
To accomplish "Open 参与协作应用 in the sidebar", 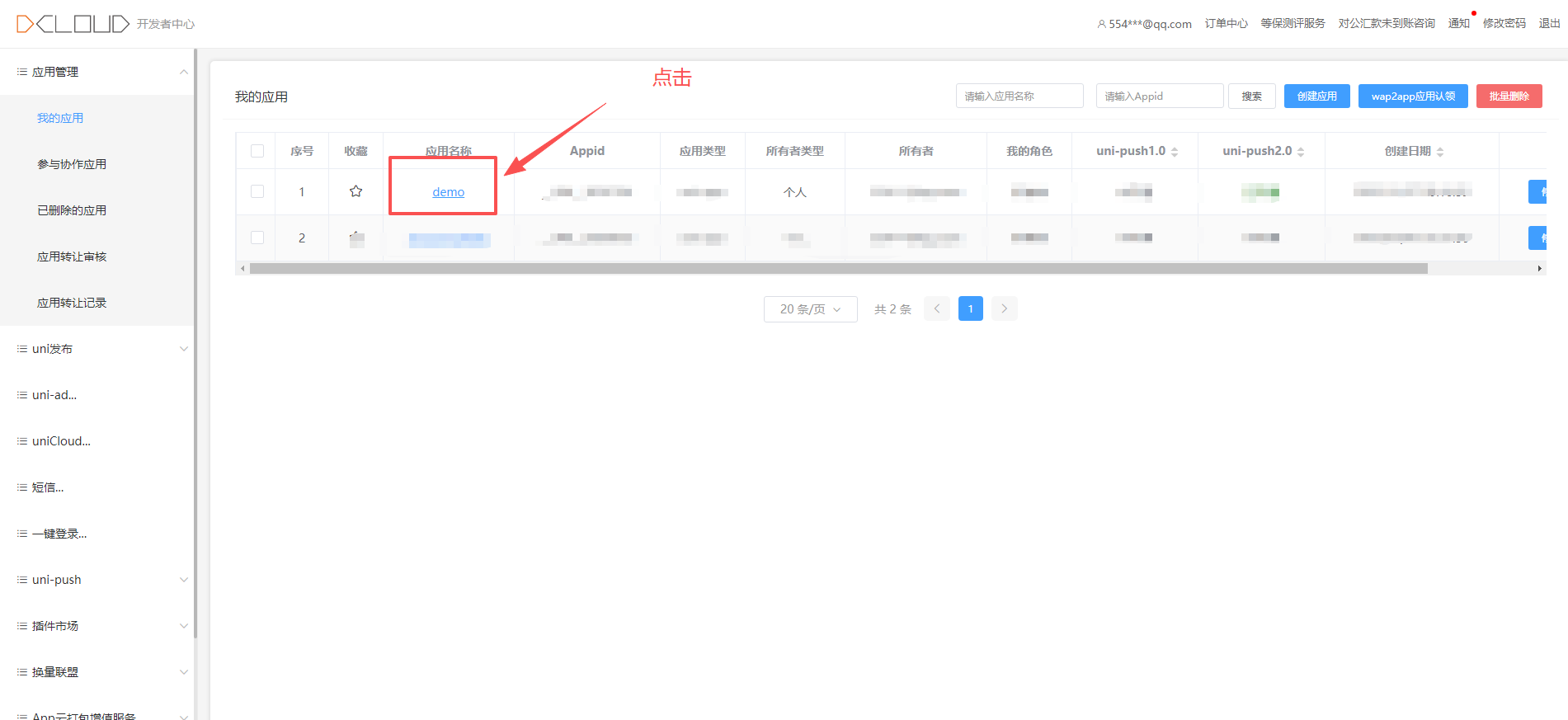I will click(x=72, y=164).
